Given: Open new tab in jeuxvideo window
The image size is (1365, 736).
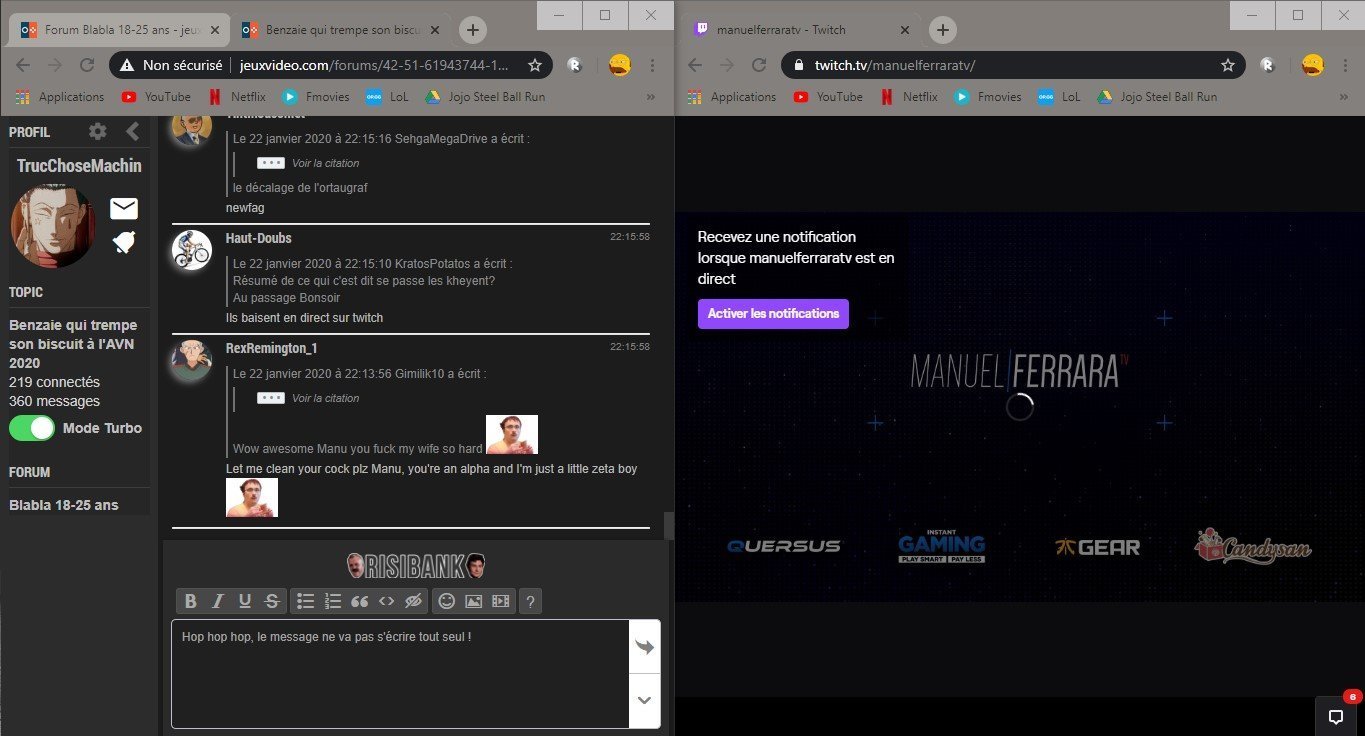Looking at the screenshot, I should click(473, 30).
